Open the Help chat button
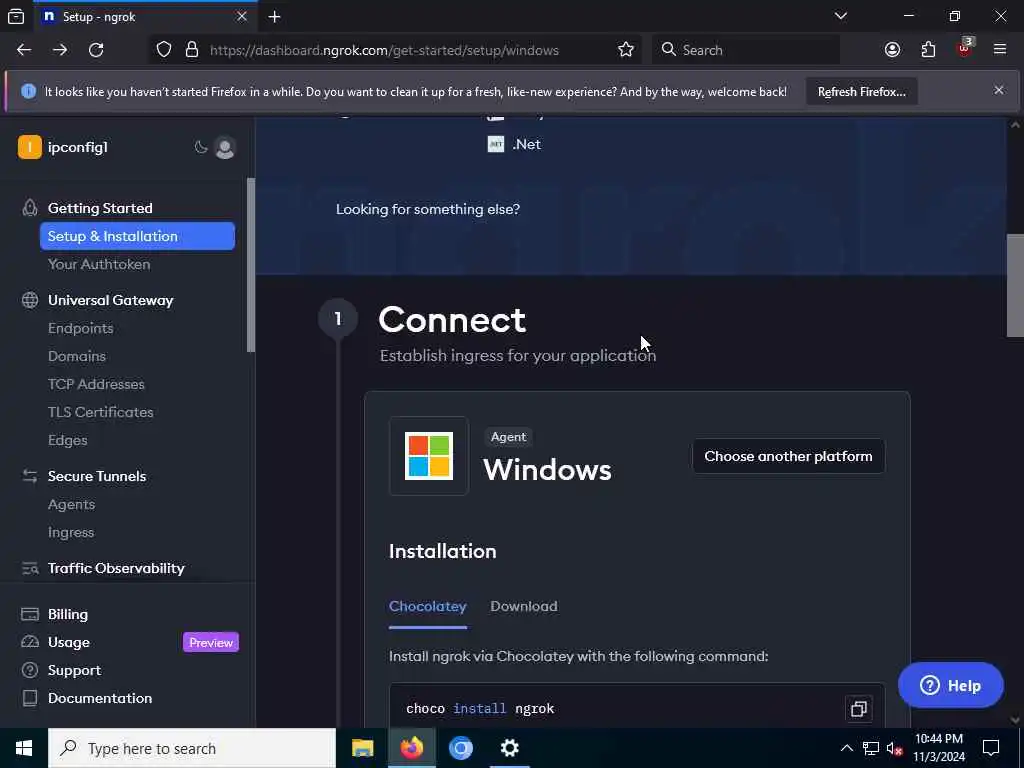This screenshot has height=768, width=1024. [950, 685]
